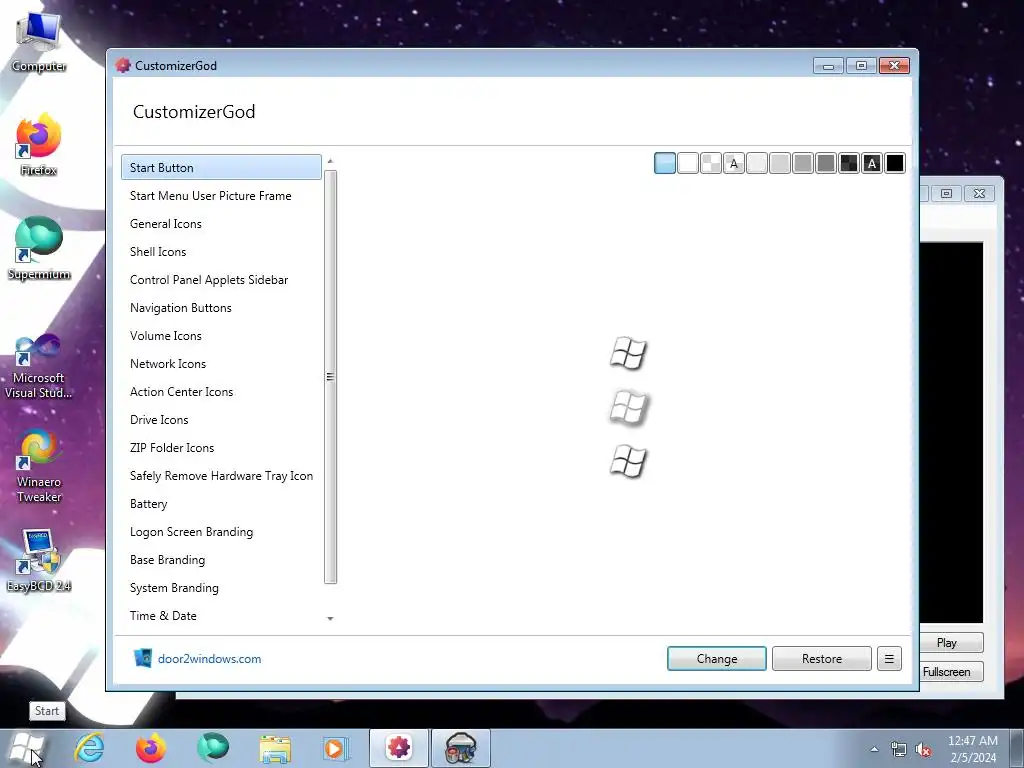Select the Computer desktop icon
The image size is (1024, 768).
click(39, 42)
